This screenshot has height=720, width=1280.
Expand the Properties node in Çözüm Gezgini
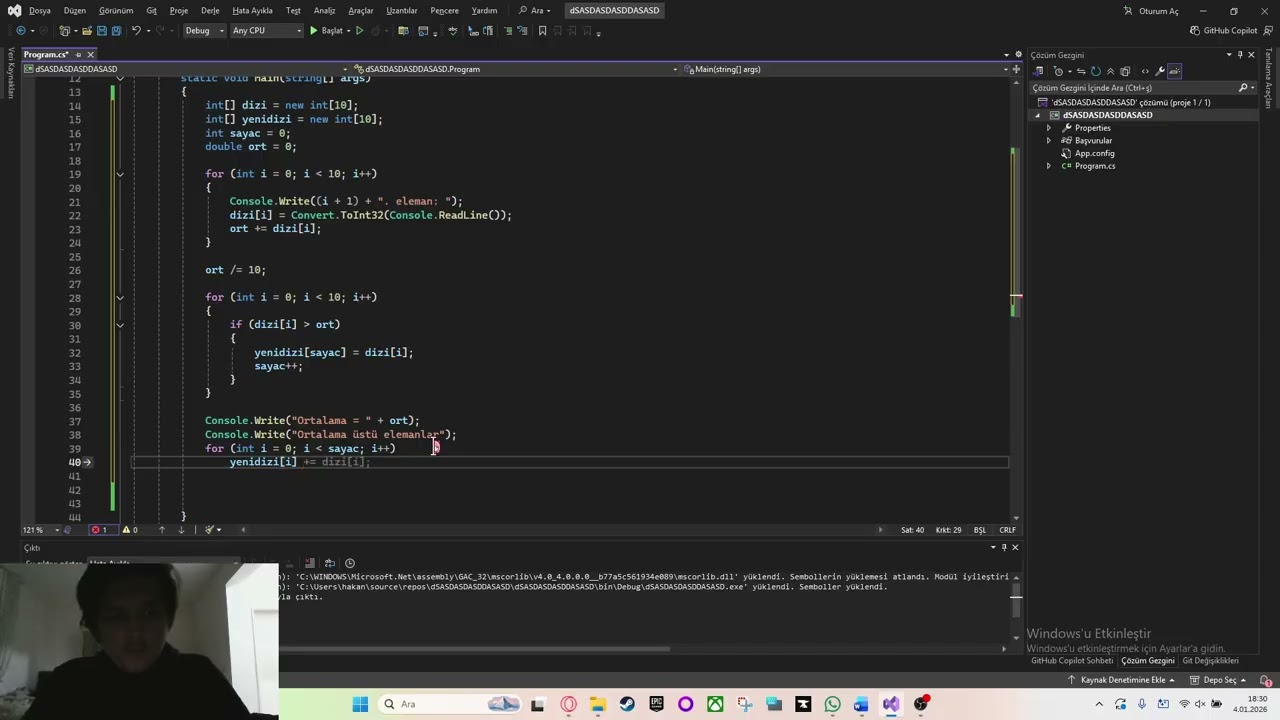(1049, 128)
